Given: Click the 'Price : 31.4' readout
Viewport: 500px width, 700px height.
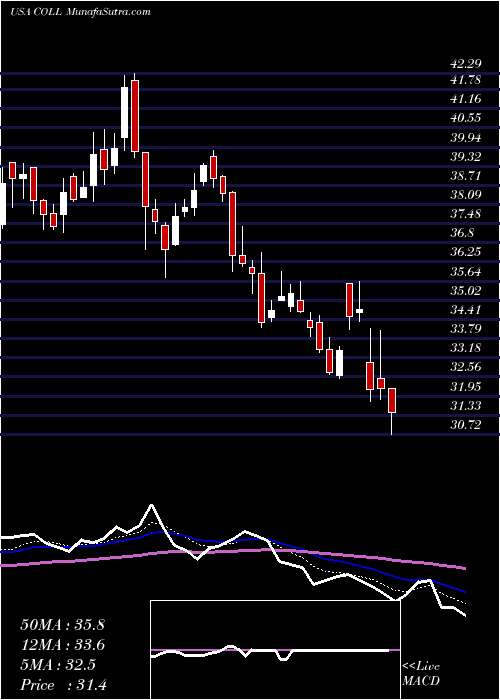Looking at the screenshot, I should 63,684.
